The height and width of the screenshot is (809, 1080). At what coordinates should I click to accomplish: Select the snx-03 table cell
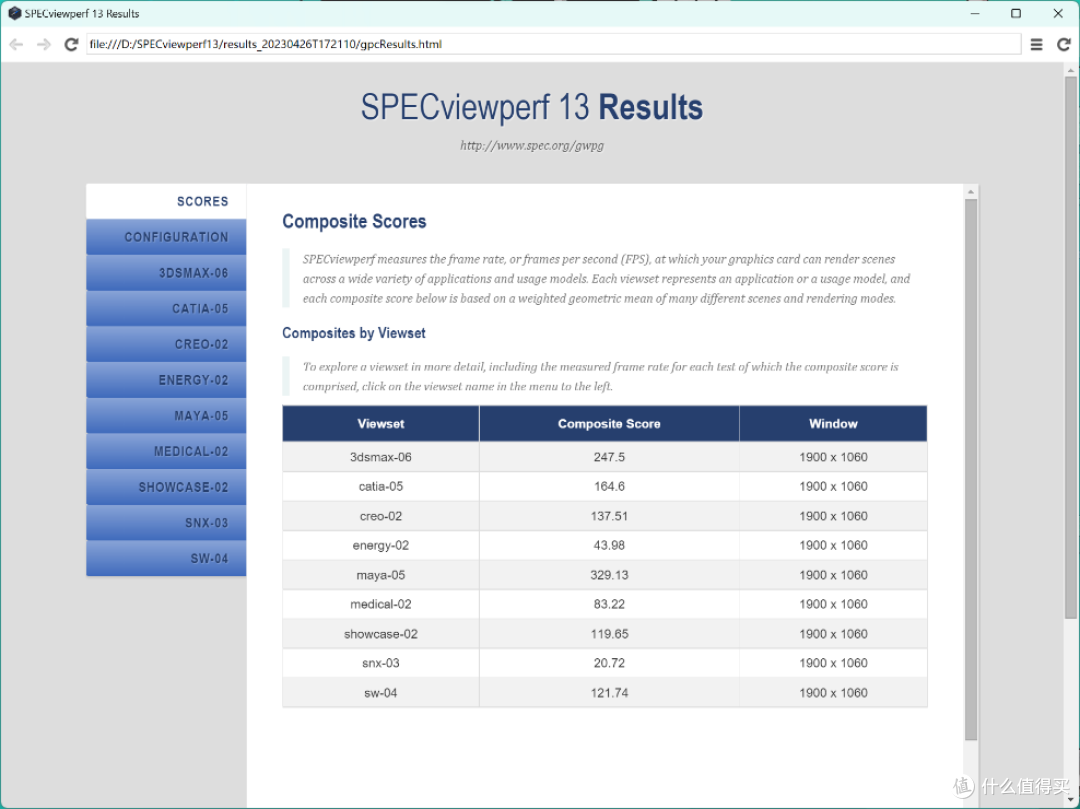point(381,663)
